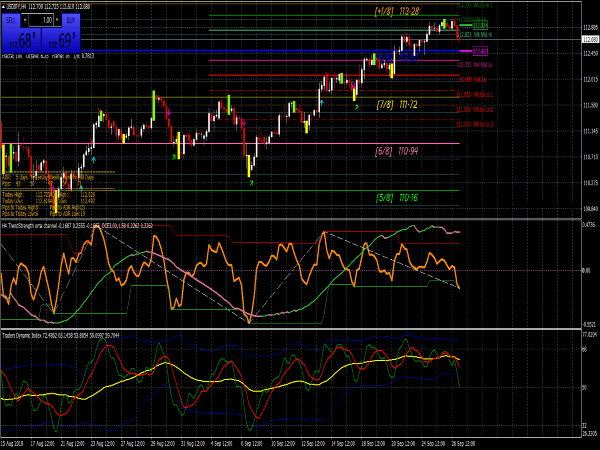Click the 111.580 price scale value

tap(590, 105)
